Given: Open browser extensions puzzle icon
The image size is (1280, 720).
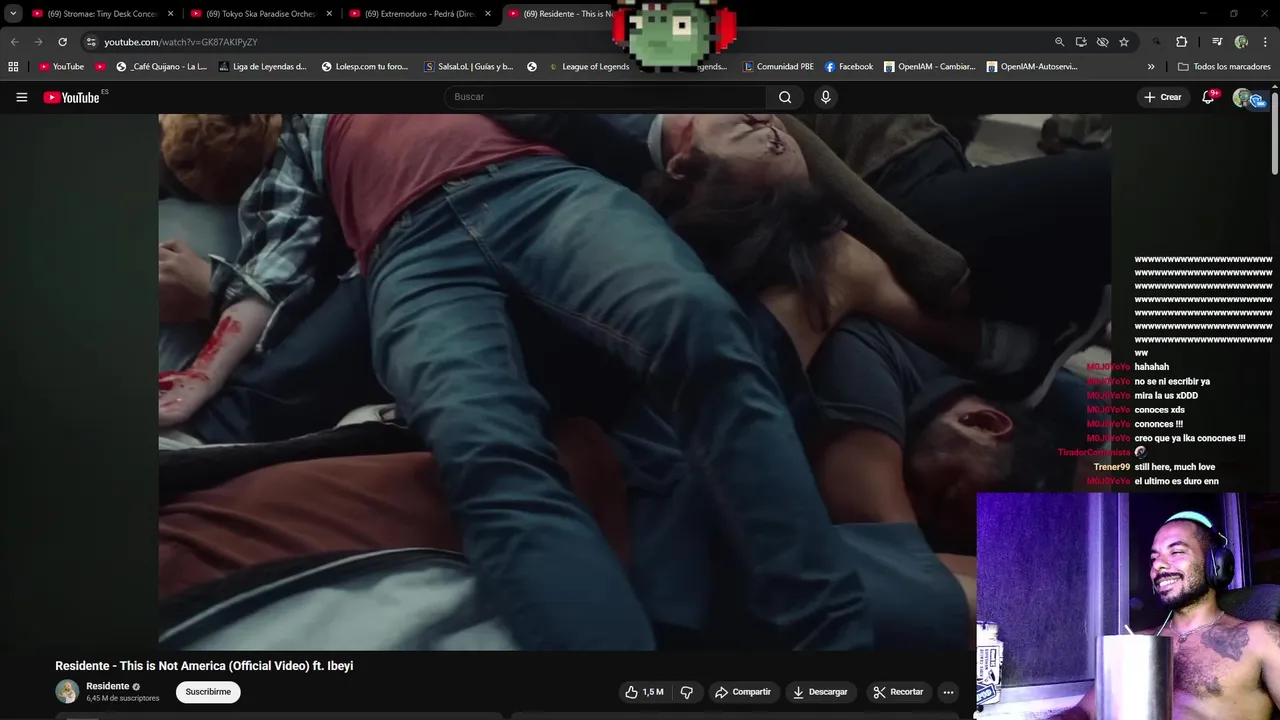Looking at the screenshot, I should point(1181,42).
